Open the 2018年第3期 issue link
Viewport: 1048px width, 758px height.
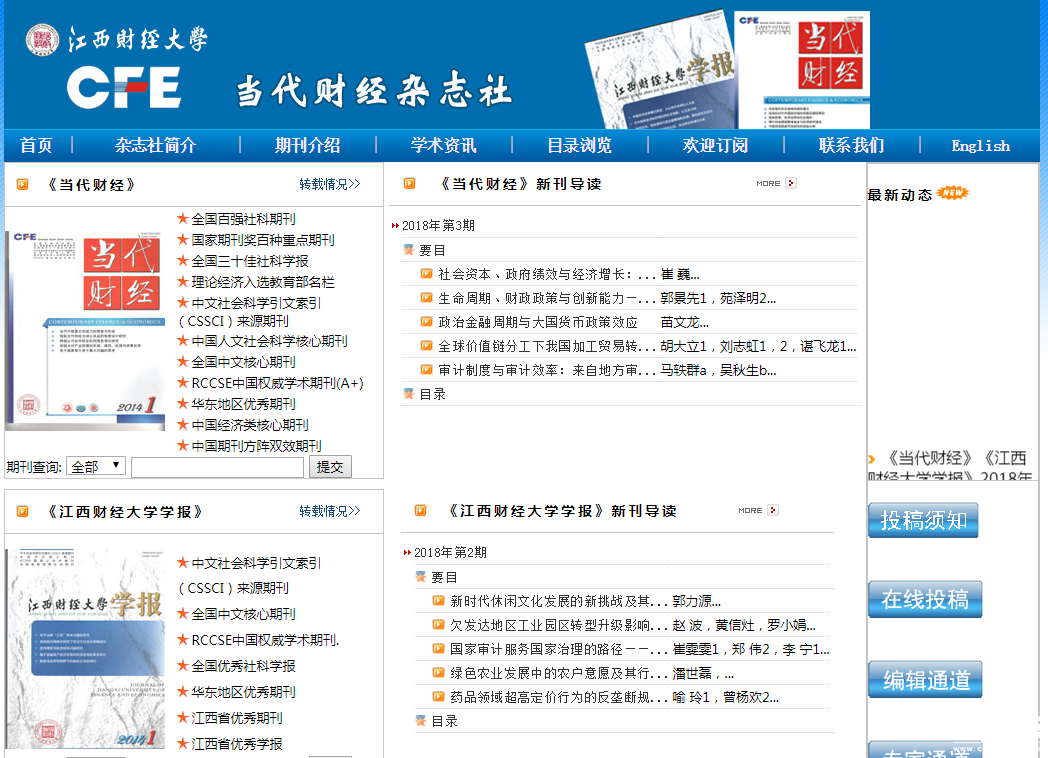coord(438,225)
